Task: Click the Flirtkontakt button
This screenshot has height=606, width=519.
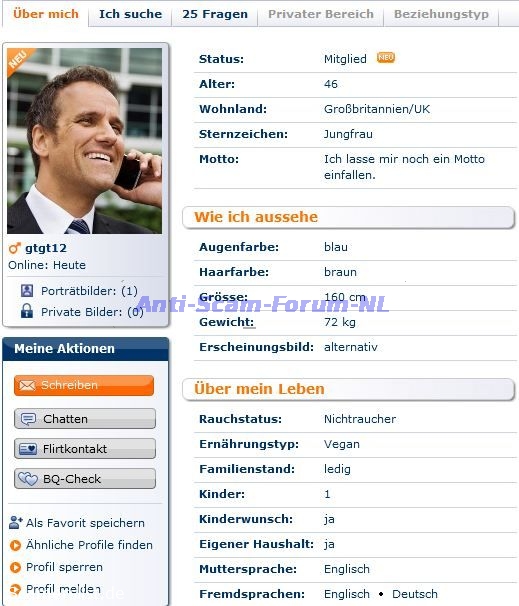Action: pos(85,449)
